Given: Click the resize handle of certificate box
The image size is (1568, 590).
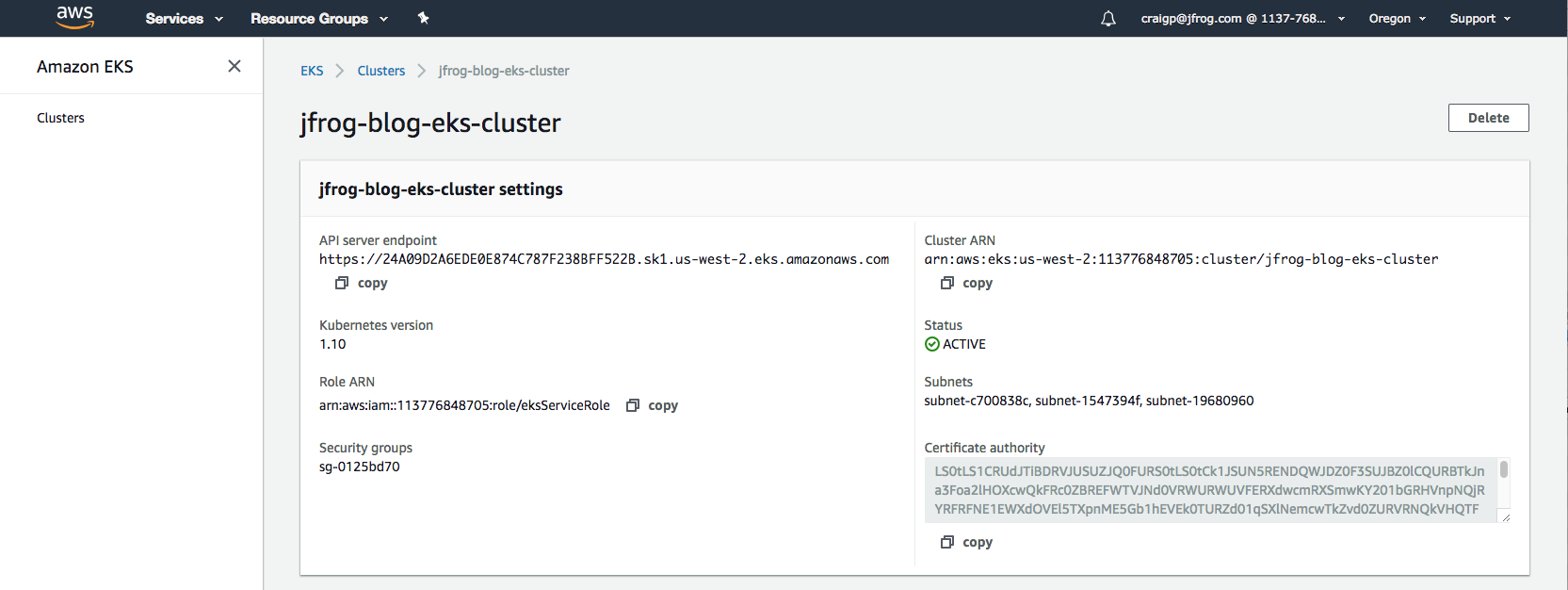Looking at the screenshot, I should click(x=1506, y=517).
